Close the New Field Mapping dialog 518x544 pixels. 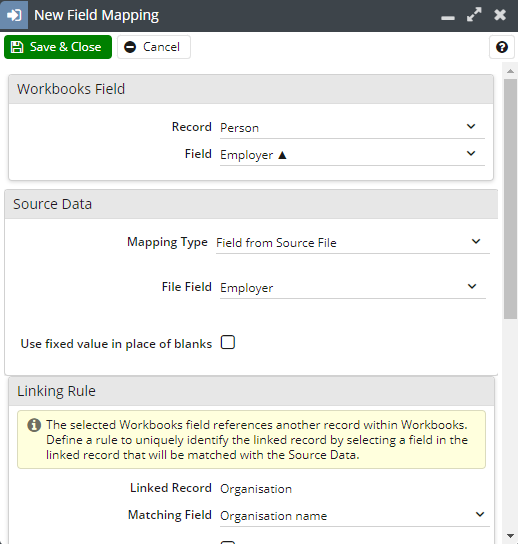coord(500,15)
